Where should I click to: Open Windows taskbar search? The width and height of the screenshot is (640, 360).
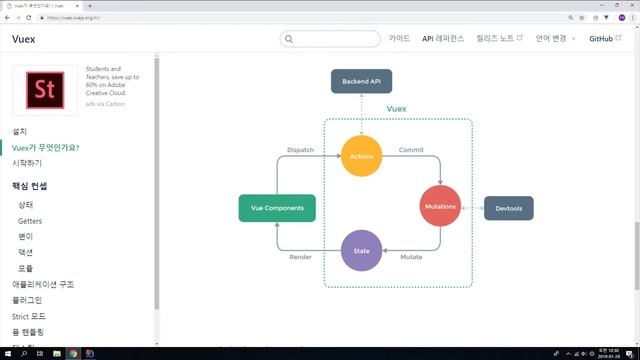24,353
